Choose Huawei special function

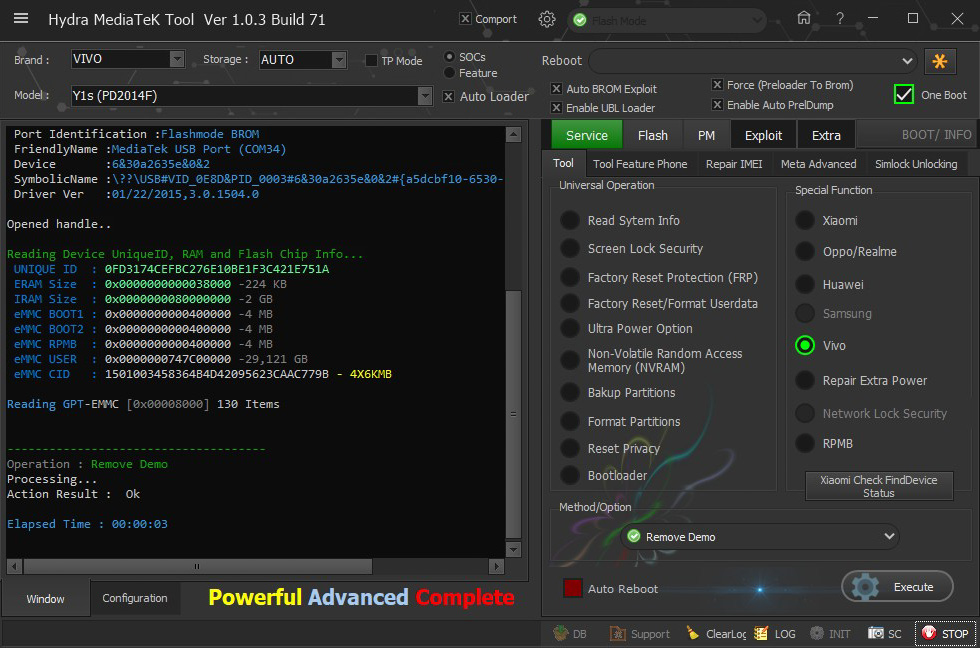click(805, 284)
